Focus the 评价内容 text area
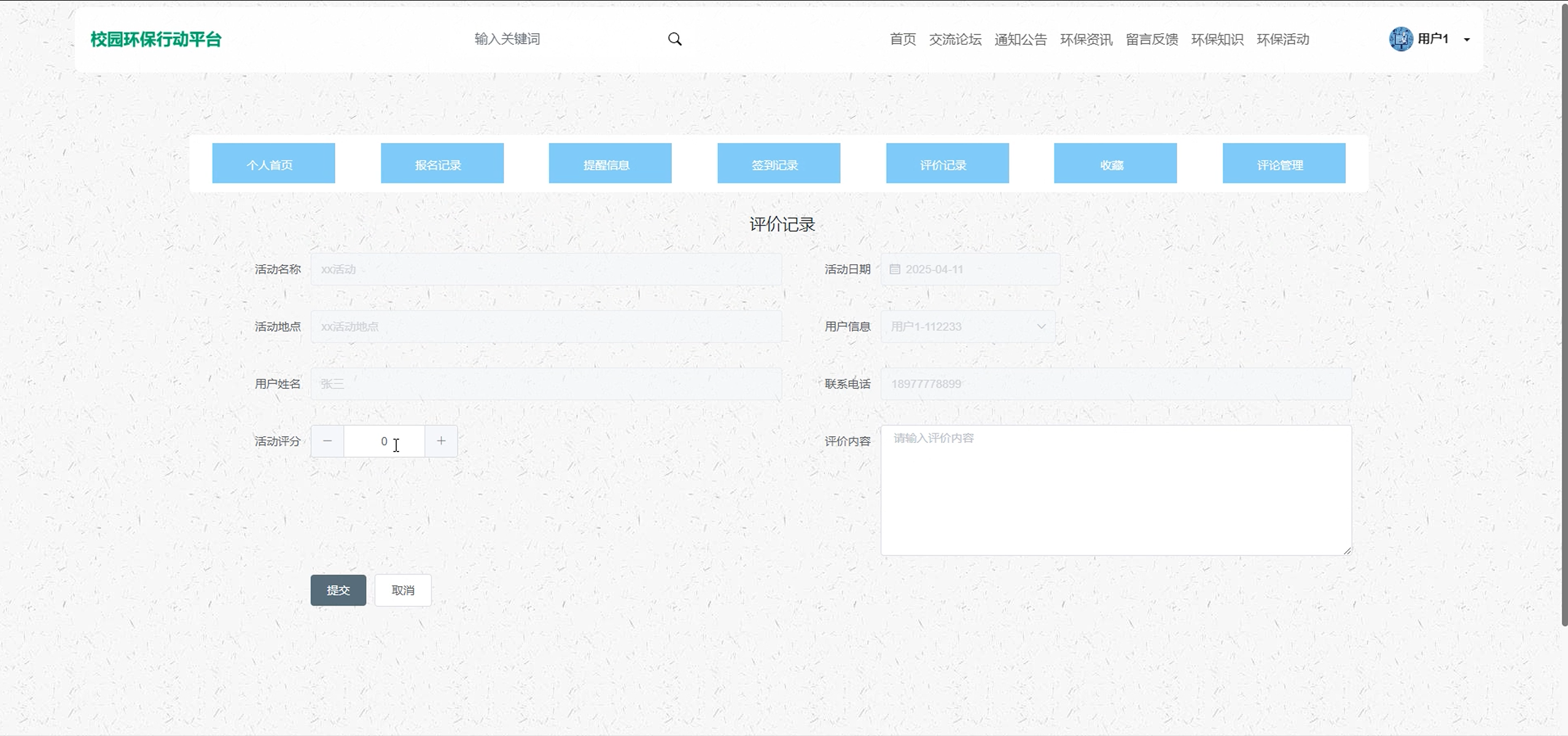The image size is (1568, 736). 1115,490
